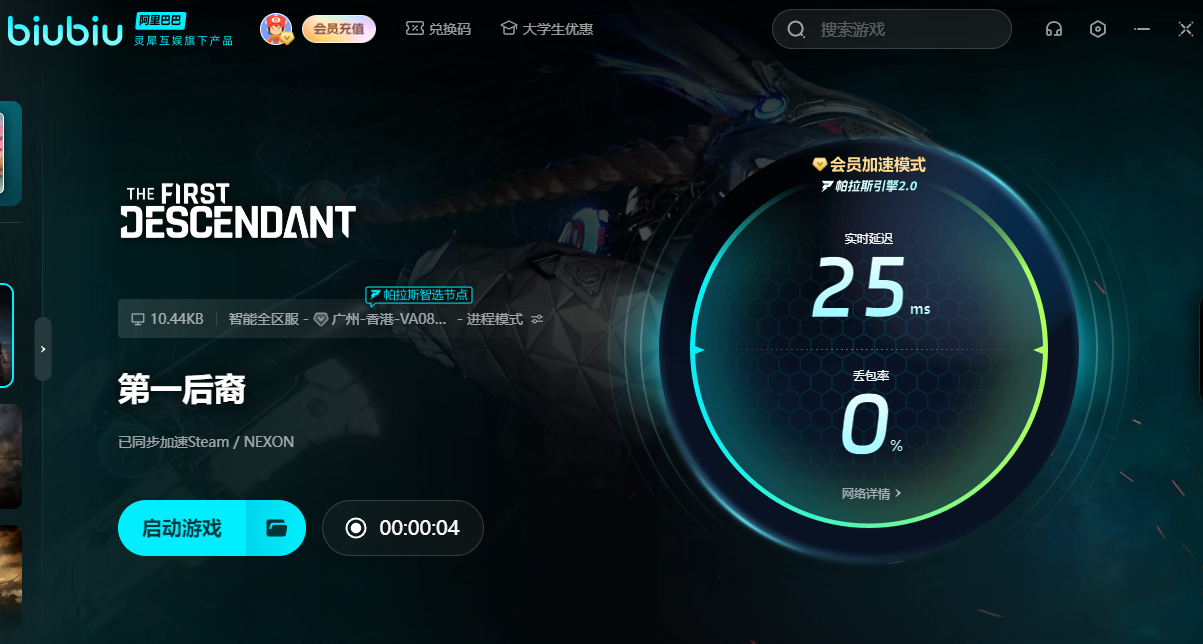Click the monitor icon next to 10.44KB
This screenshot has width=1203, height=644.
pos(138,319)
